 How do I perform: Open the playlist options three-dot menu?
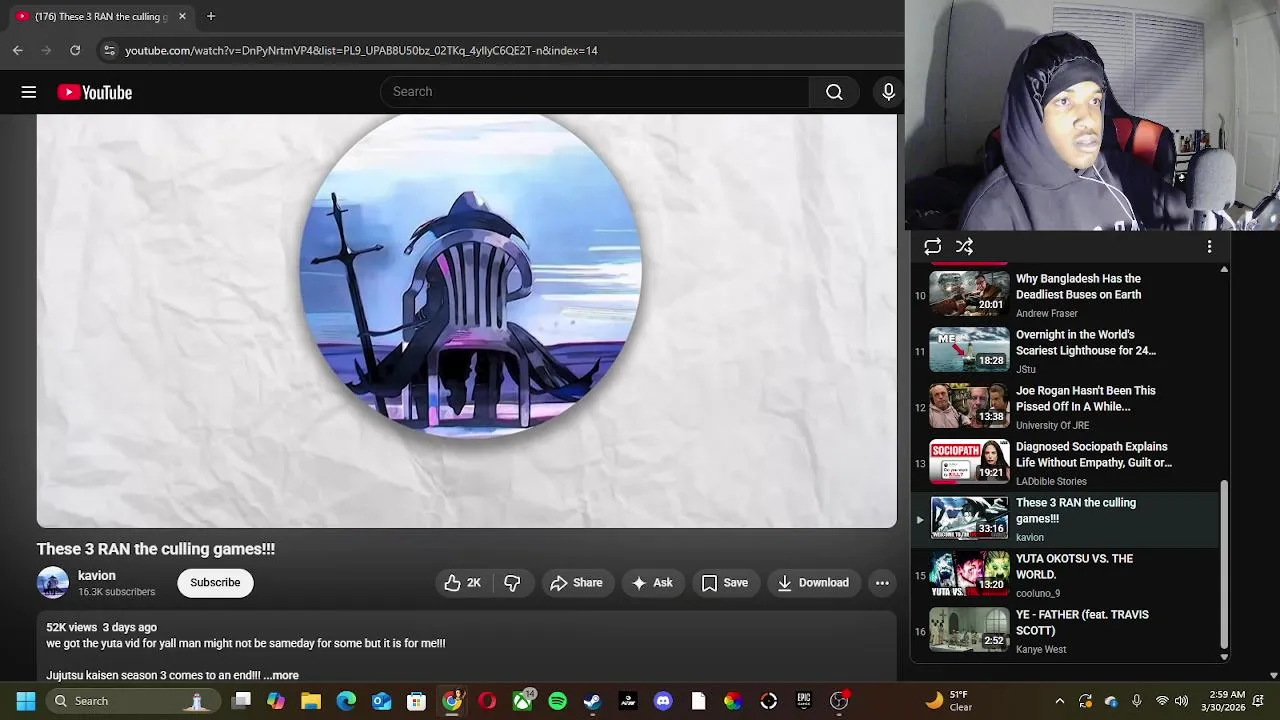[1209, 246]
